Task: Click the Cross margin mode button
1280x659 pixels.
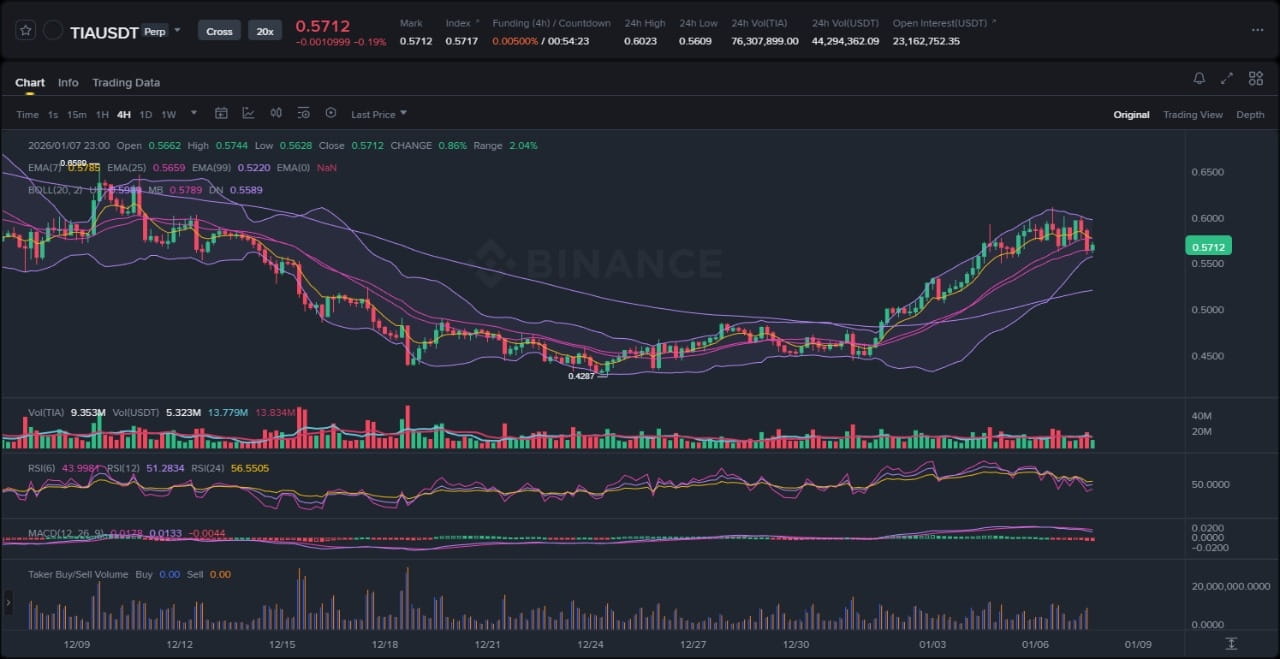Action: click(x=219, y=31)
